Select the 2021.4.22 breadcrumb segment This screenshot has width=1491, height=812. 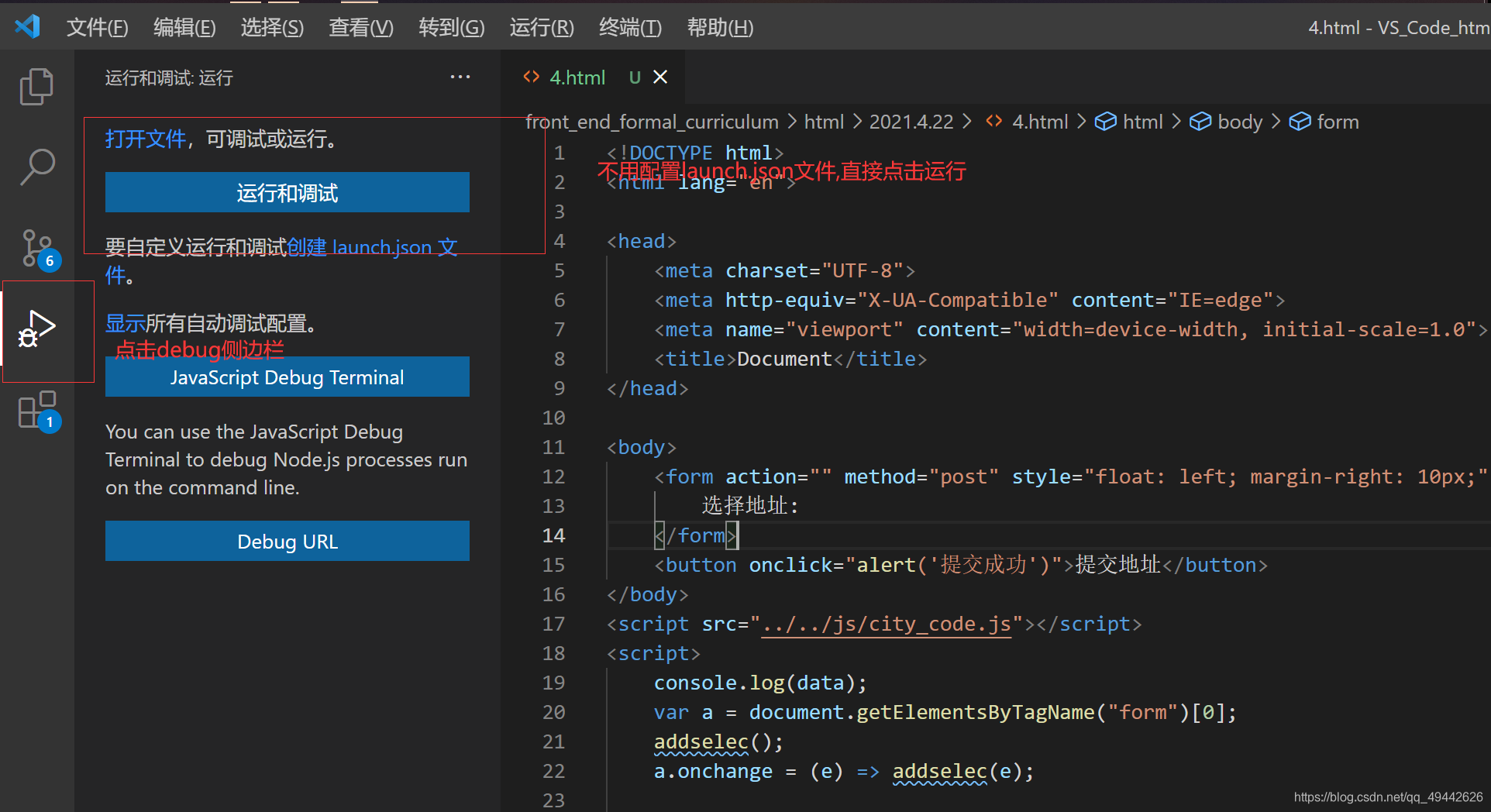pos(911,122)
